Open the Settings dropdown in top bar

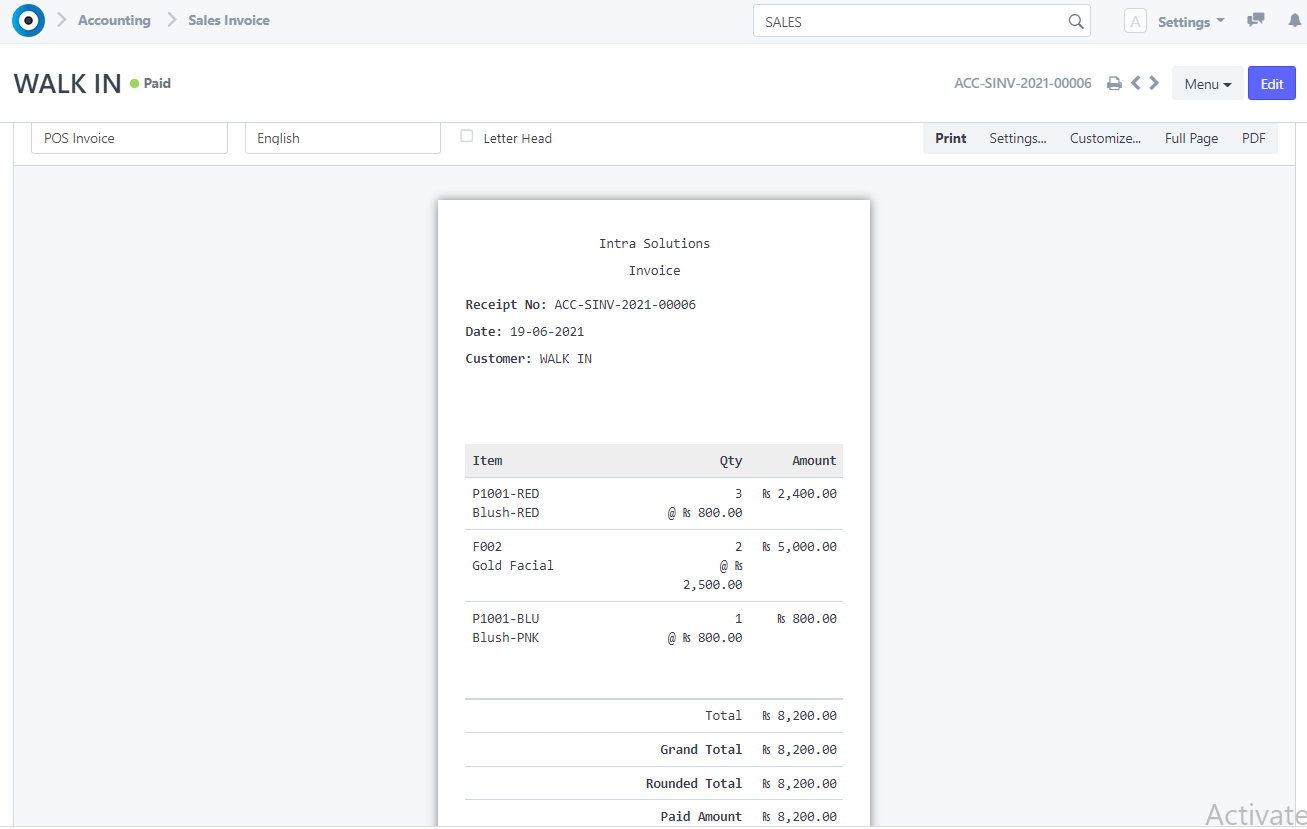click(1190, 21)
